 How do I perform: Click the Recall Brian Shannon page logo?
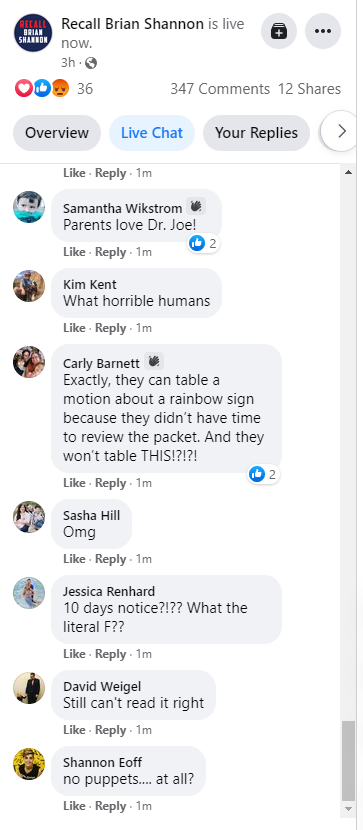pos(33,33)
